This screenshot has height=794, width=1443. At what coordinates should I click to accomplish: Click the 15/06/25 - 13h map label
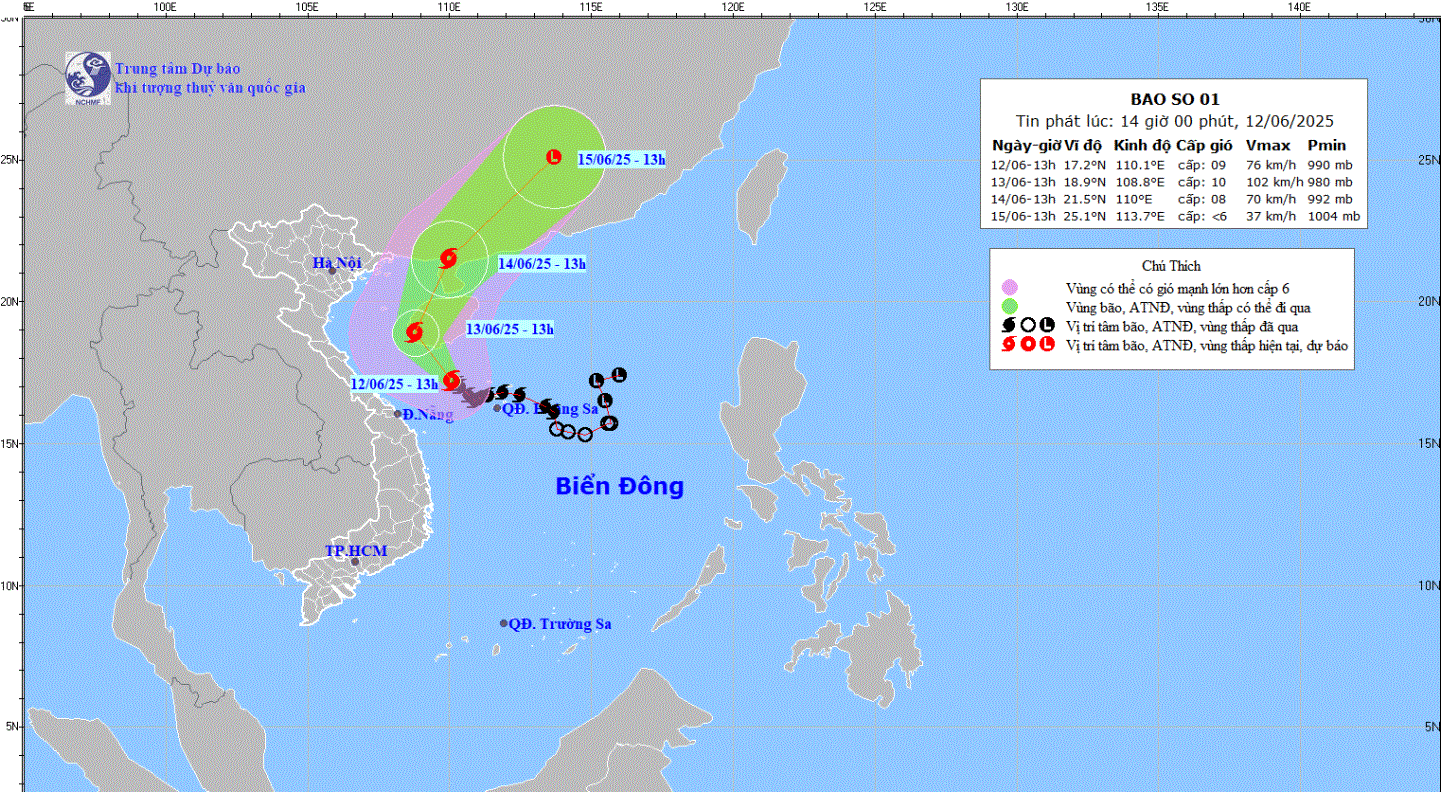(x=622, y=158)
